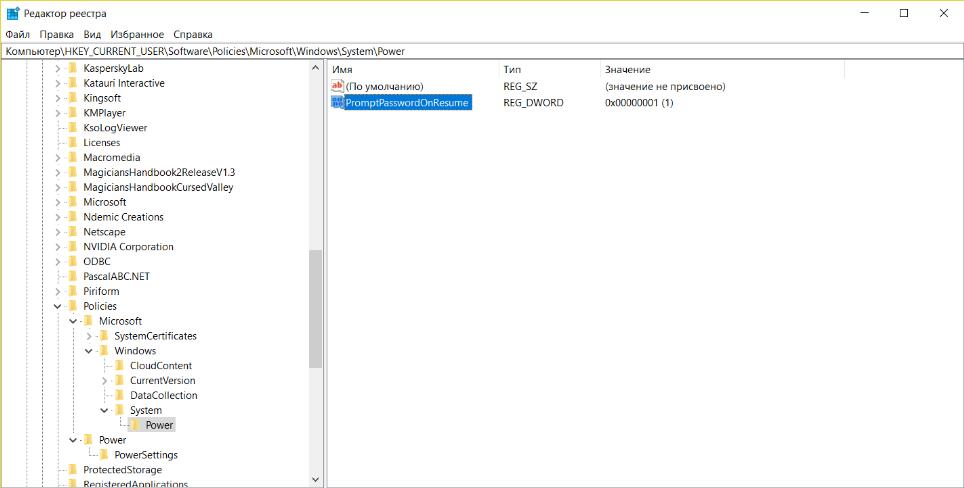Click the (значение не присвоено) data cell
This screenshot has width=964, height=488.
[665, 87]
